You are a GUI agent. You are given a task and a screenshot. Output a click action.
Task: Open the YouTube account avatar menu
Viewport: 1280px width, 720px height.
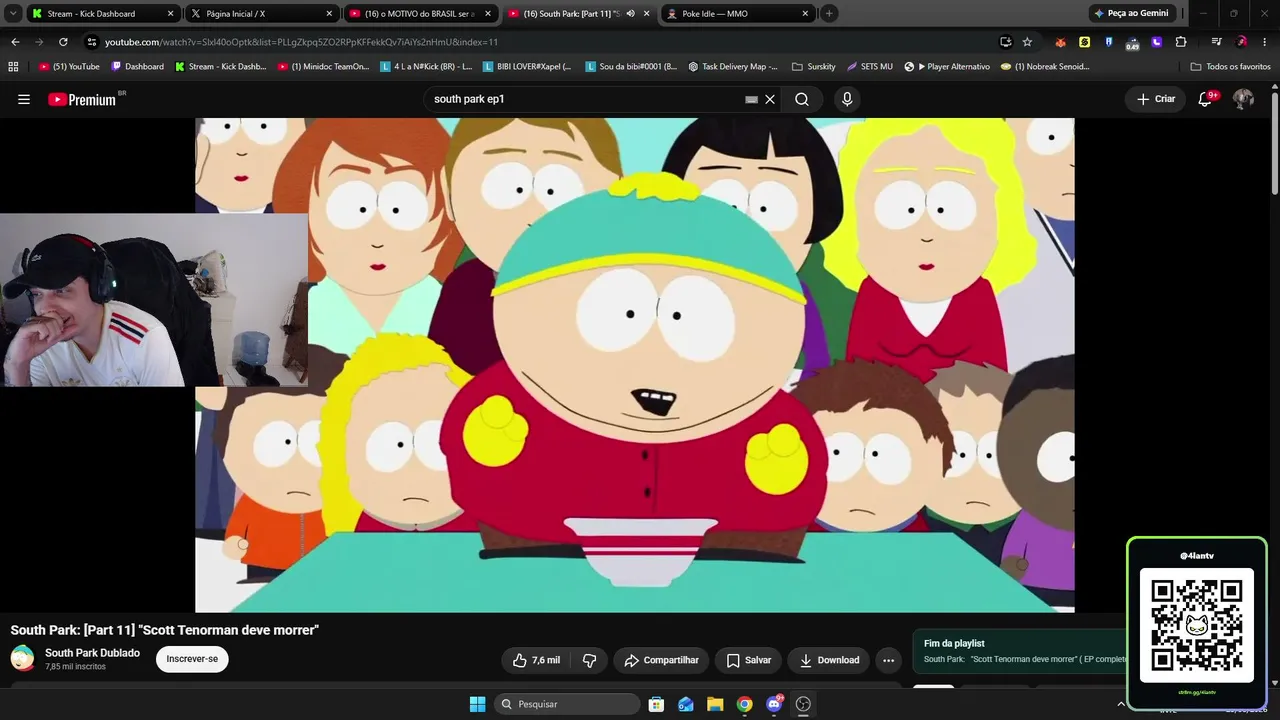(1243, 99)
